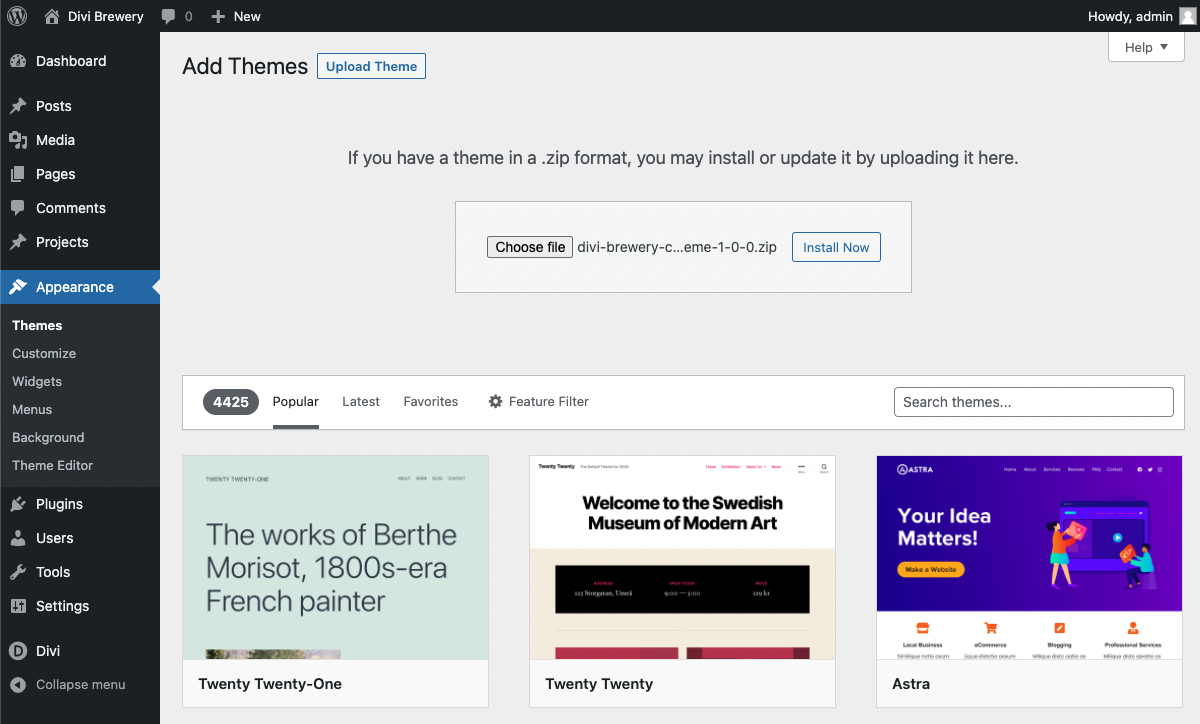Select the Appearance menu item

pyautogui.click(x=80, y=287)
